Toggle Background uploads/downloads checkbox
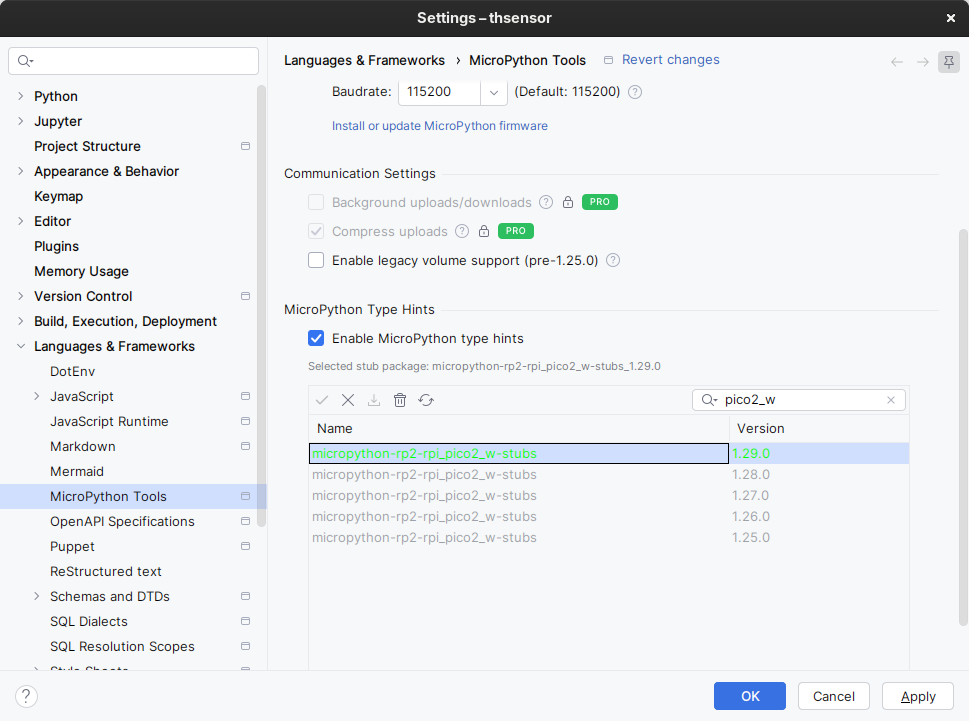The height and width of the screenshot is (721, 969). click(x=316, y=202)
